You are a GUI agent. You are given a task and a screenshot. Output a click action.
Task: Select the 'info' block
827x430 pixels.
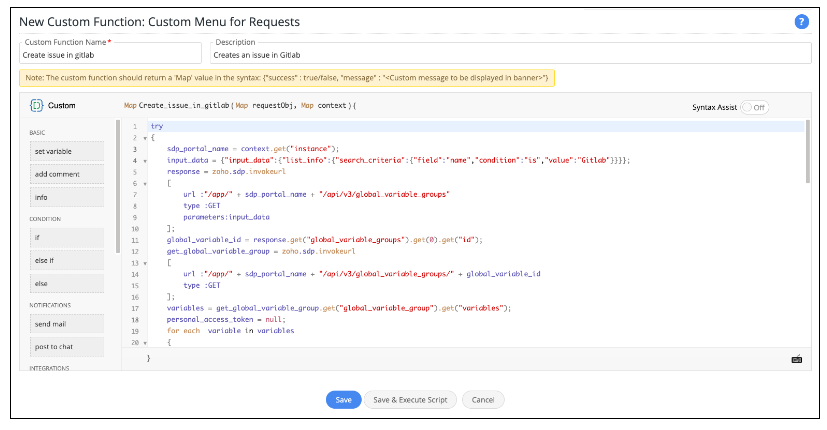point(67,197)
